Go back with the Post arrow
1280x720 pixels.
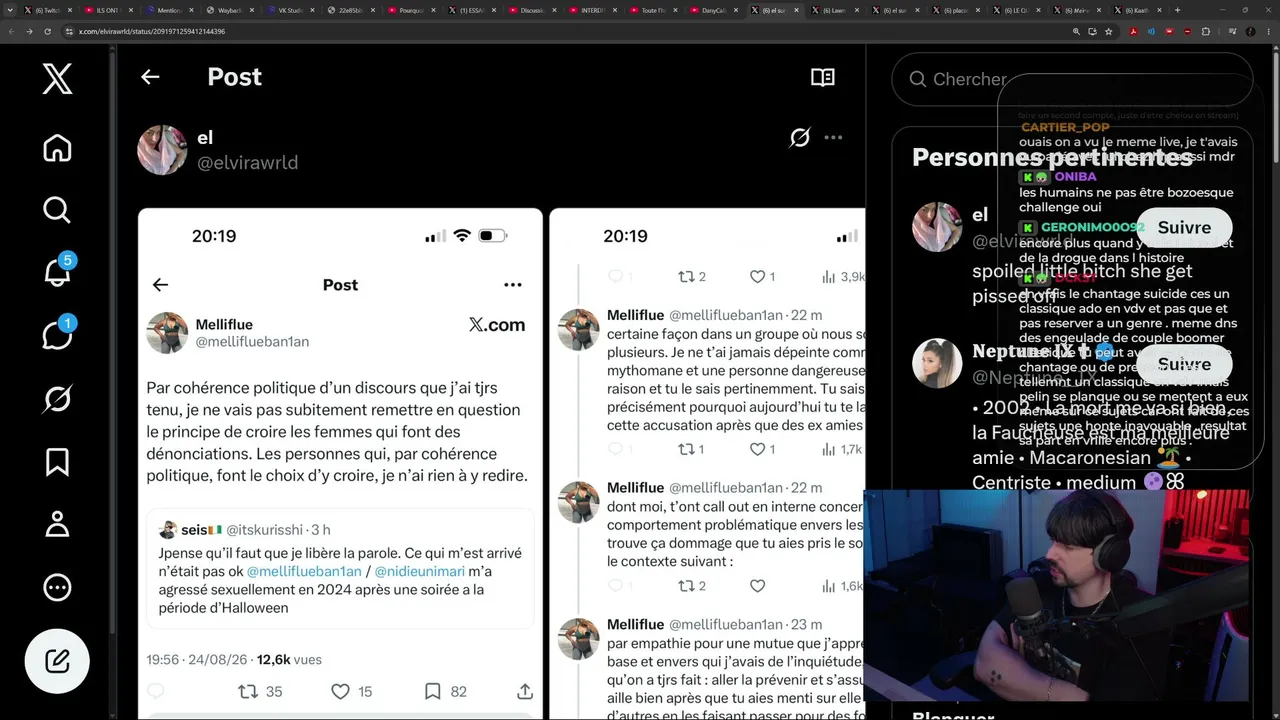click(150, 77)
